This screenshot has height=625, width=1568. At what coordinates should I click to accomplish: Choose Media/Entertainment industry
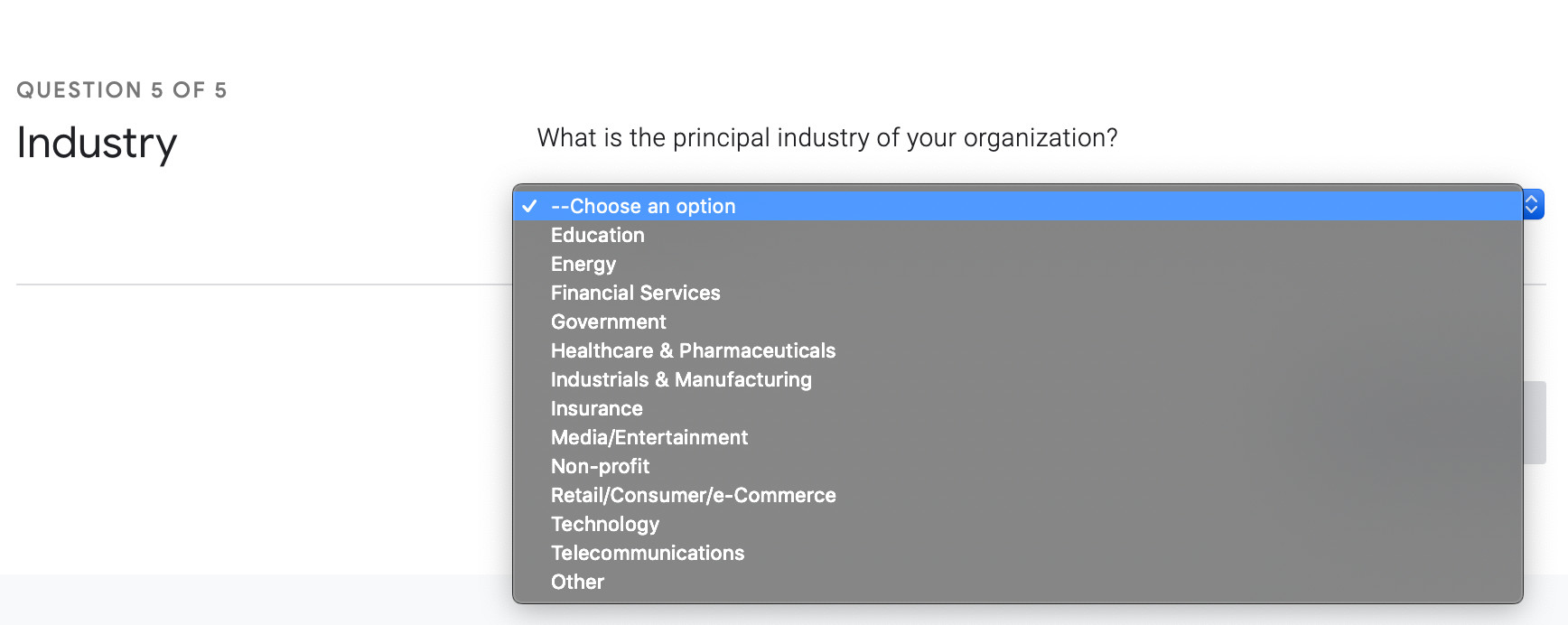coord(649,437)
